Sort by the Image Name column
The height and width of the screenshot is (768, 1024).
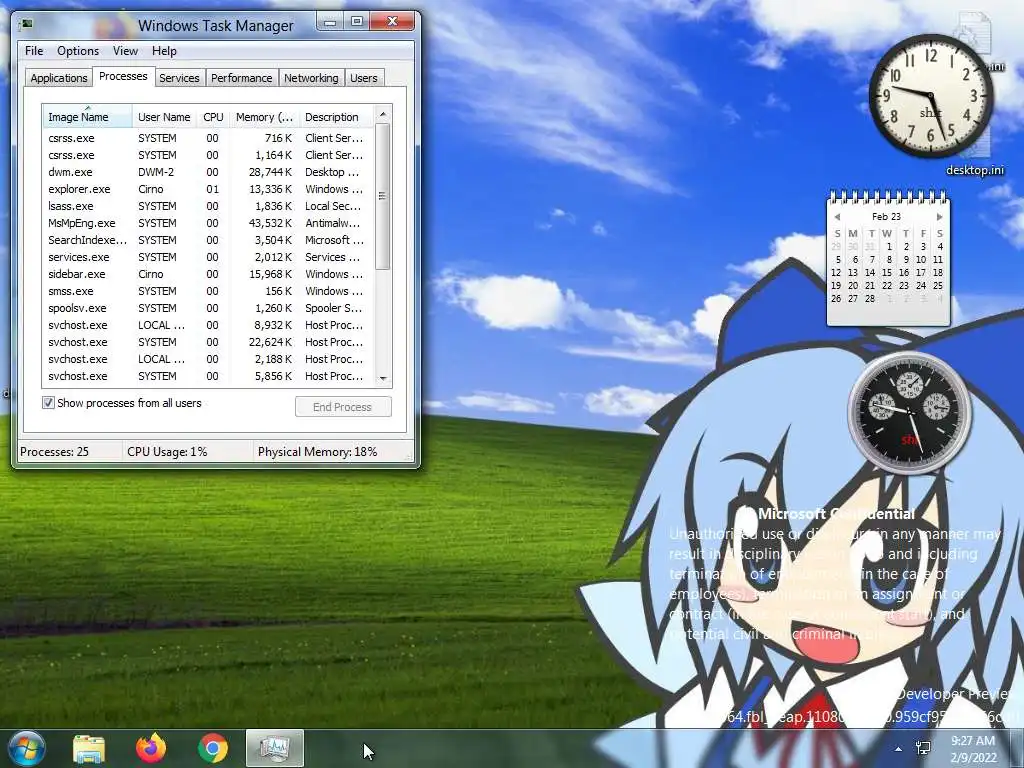pos(87,117)
